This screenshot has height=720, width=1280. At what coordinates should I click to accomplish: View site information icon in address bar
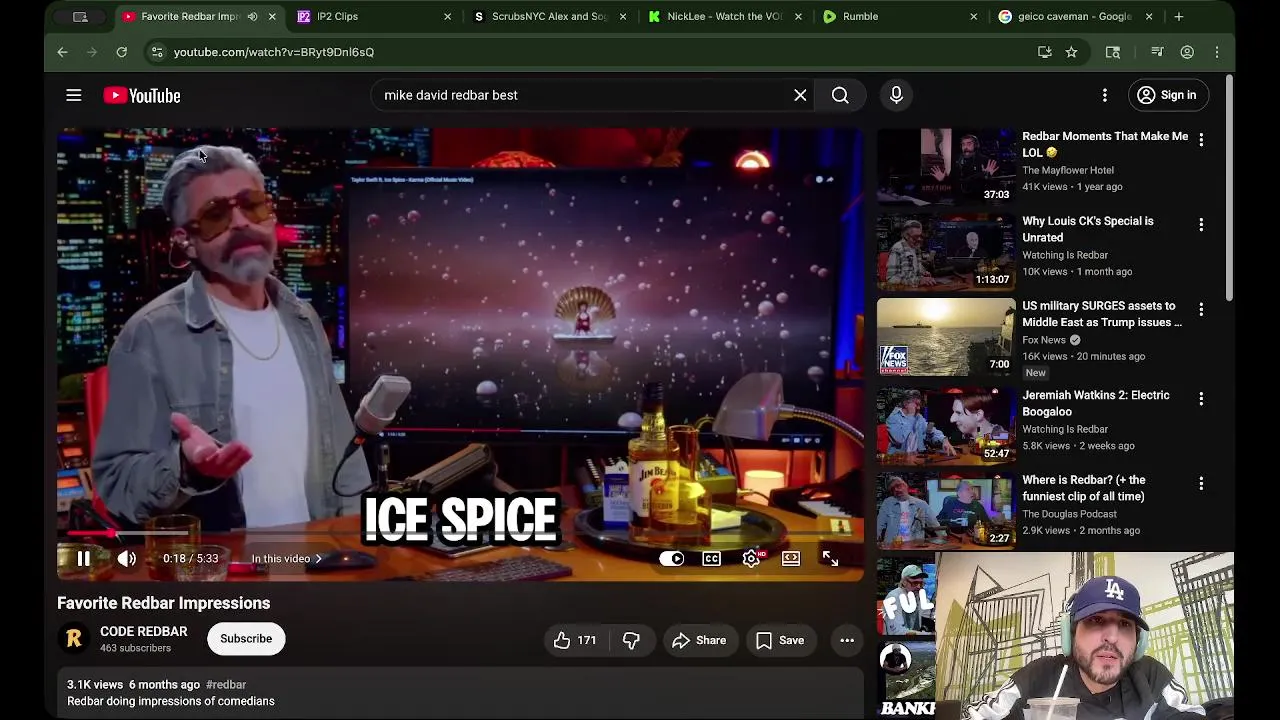[157, 52]
